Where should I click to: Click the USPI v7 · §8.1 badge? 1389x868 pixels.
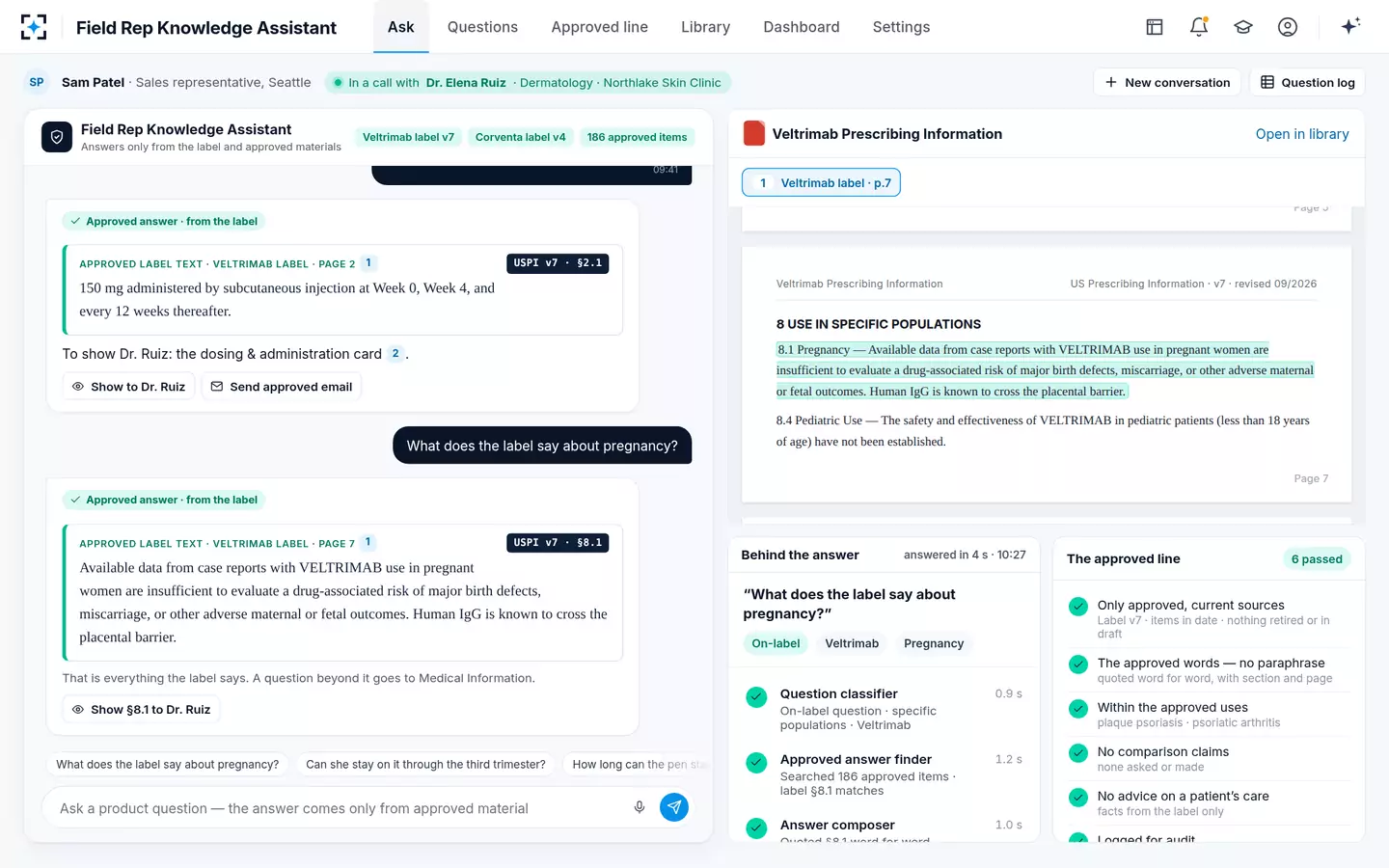pyautogui.click(x=558, y=543)
